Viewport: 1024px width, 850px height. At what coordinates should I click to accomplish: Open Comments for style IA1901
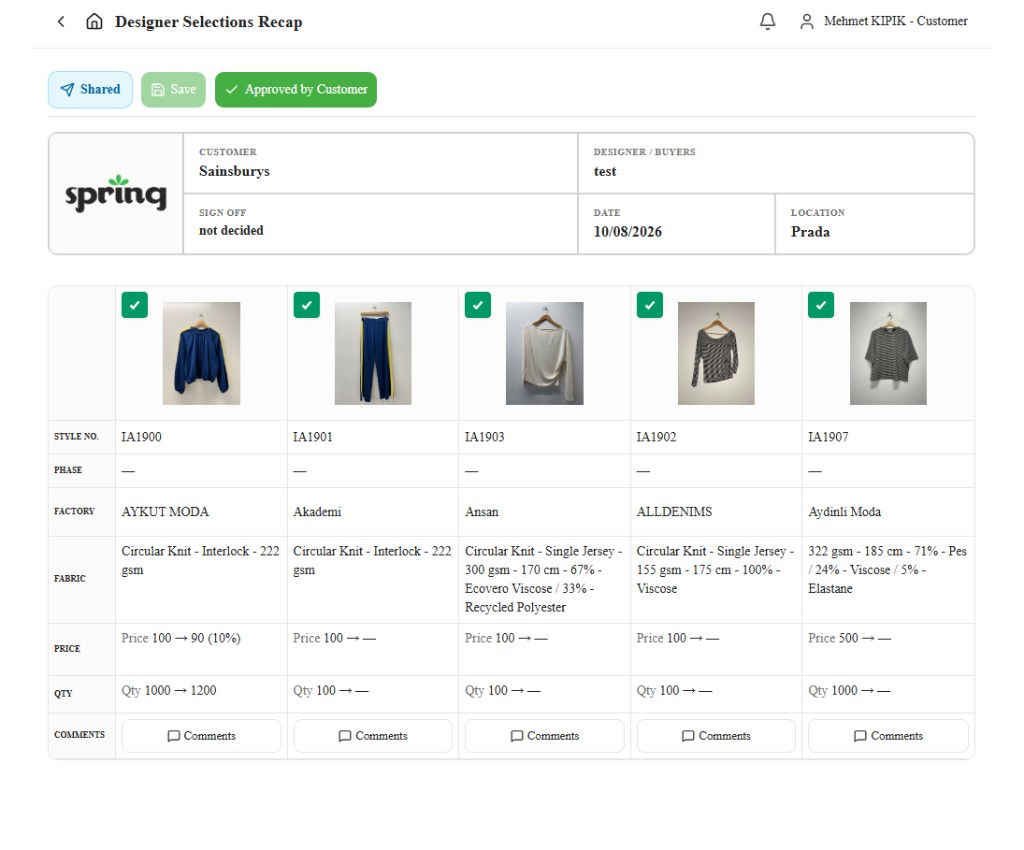coord(373,736)
